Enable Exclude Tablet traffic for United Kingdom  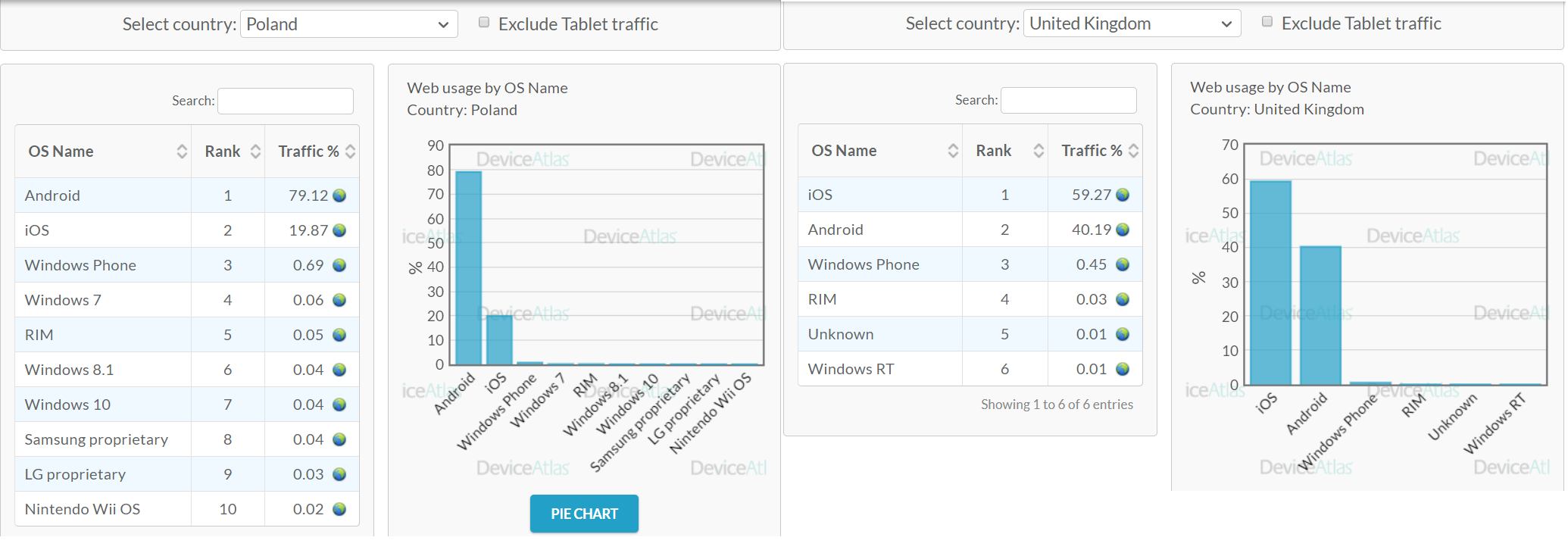click(x=1267, y=22)
